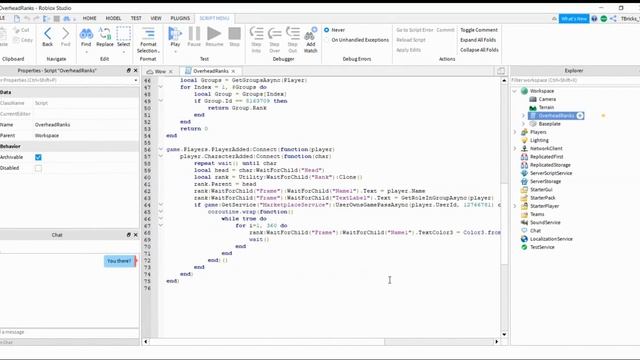The height and width of the screenshot is (360, 640).
Task: Open the HOME ribbon tab
Action: 89,18
